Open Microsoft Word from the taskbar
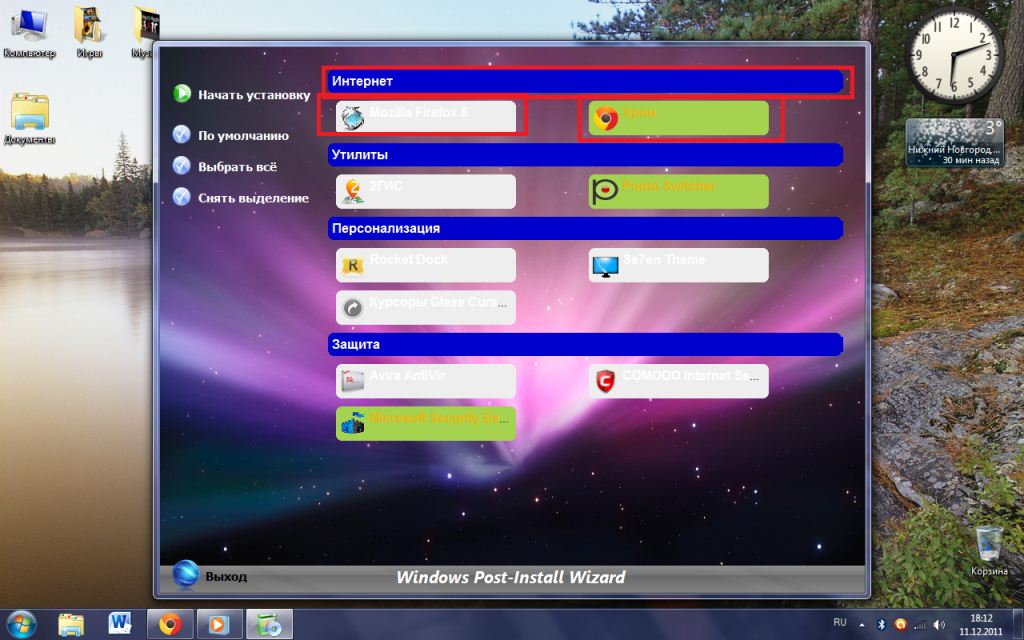Image resolution: width=1024 pixels, height=640 pixels. coord(120,625)
